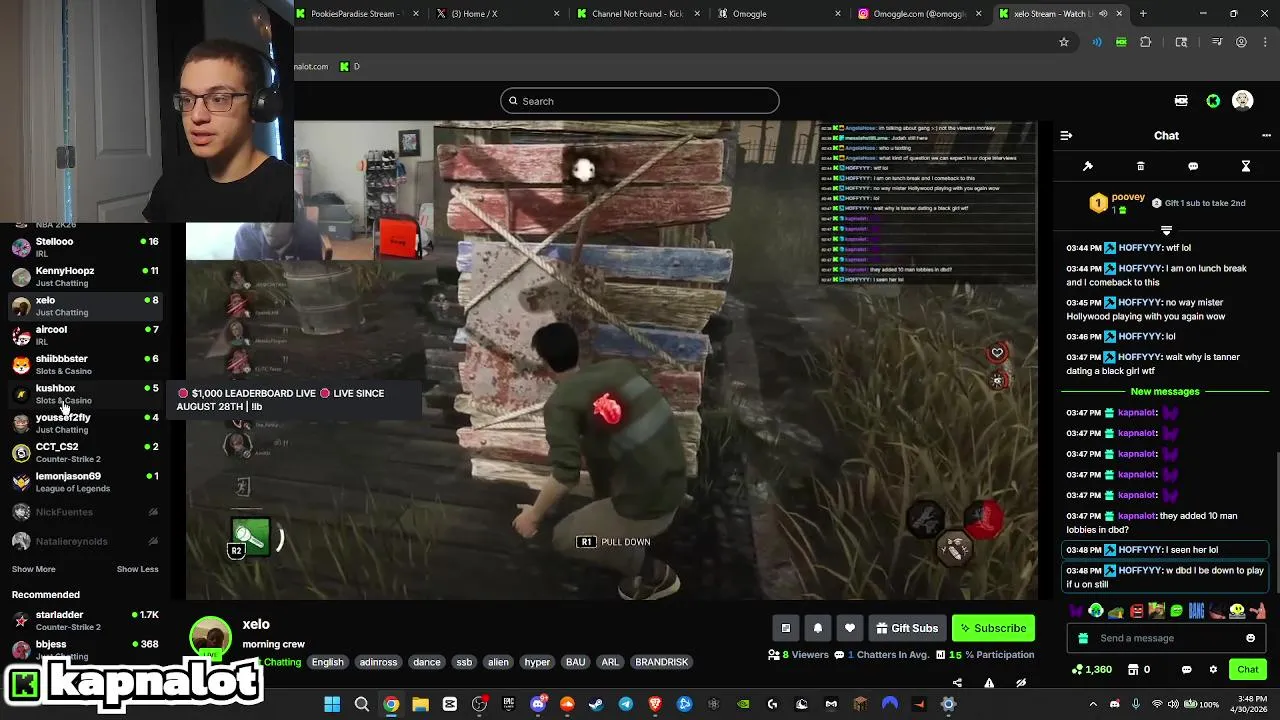Image resolution: width=1280 pixels, height=720 pixels.
Task: Click the theater mode icon beside the bell
Action: coord(786,628)
